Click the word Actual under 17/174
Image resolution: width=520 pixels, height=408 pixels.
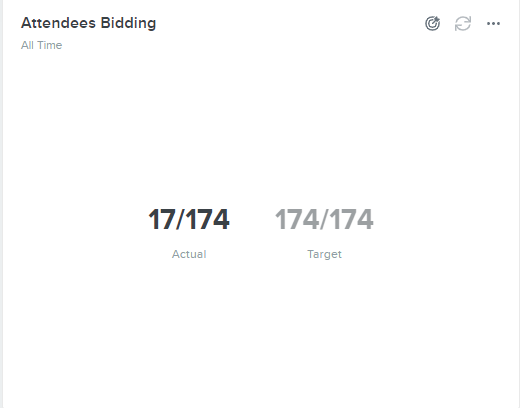click(189, 254)
